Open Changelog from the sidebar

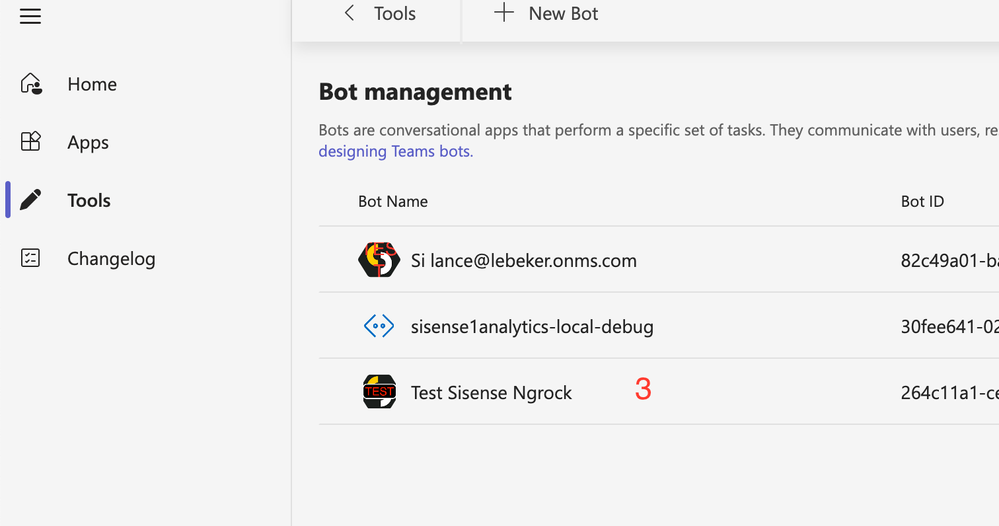pyautogui.click(x=111, y=258)
